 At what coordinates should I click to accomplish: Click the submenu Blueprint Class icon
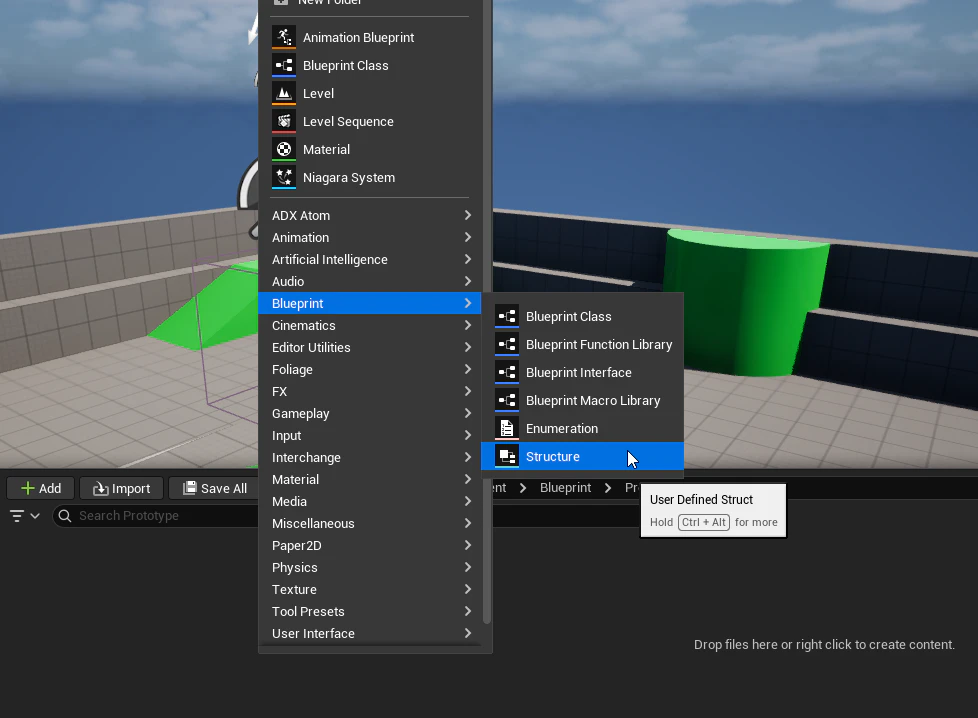[x=507, y=316]
